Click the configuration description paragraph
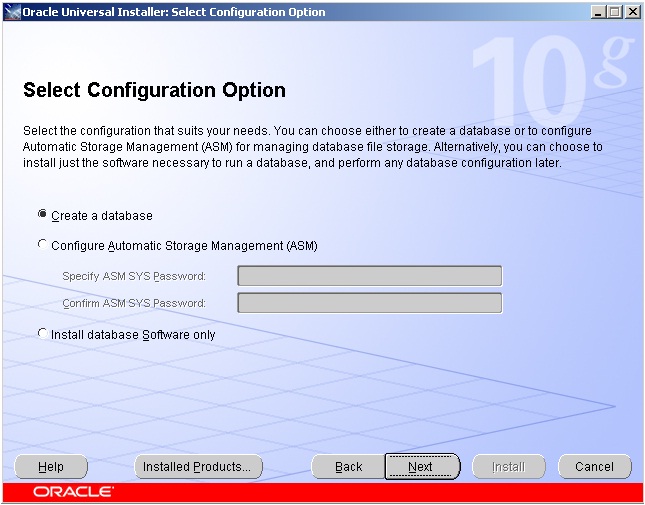Viewport: 645px width, 505px height. pos(306,146)
